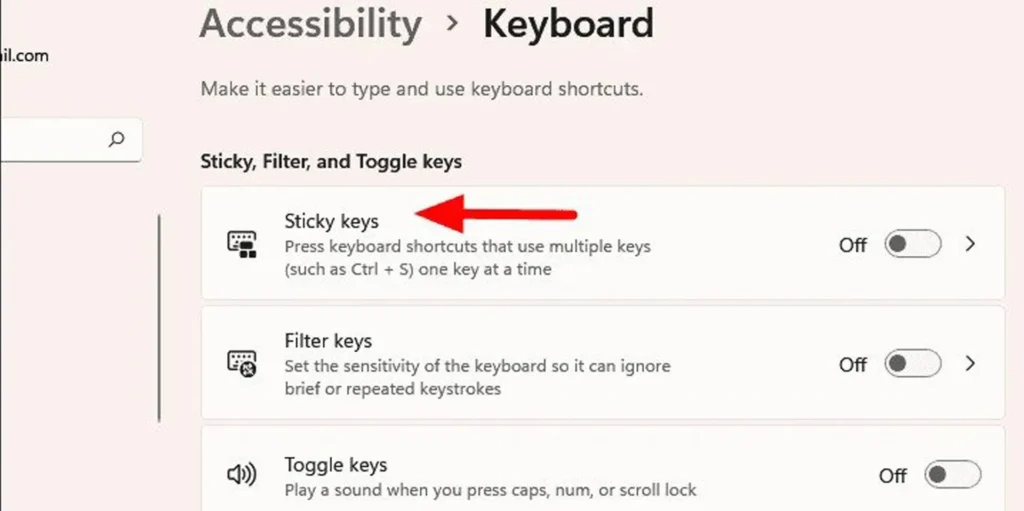Select the Keyboard breadcrumb title

568,25
